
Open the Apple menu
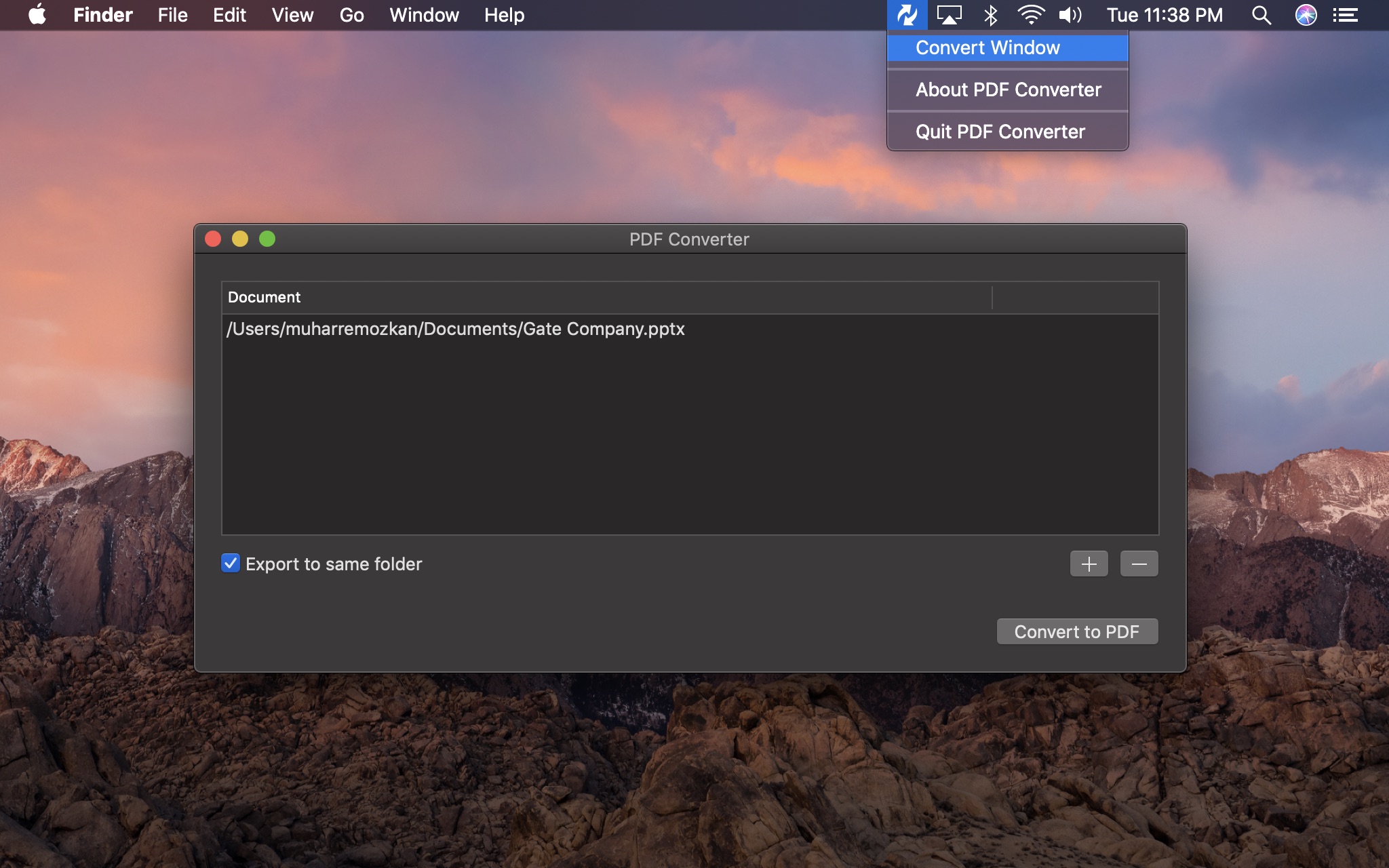[38, 14]
